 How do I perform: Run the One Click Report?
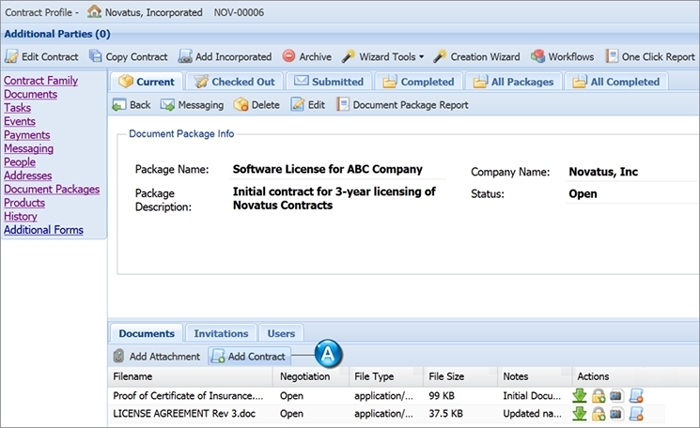650,57
